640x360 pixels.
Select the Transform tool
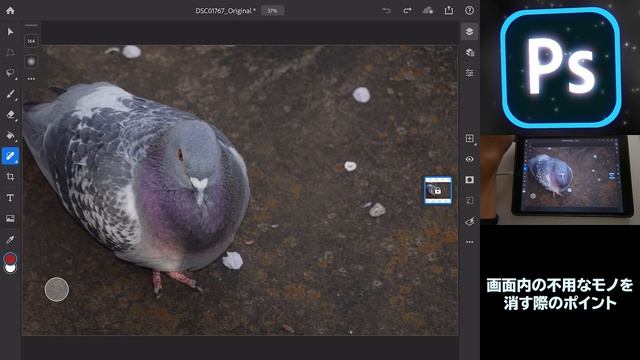(x=10, y=52)
